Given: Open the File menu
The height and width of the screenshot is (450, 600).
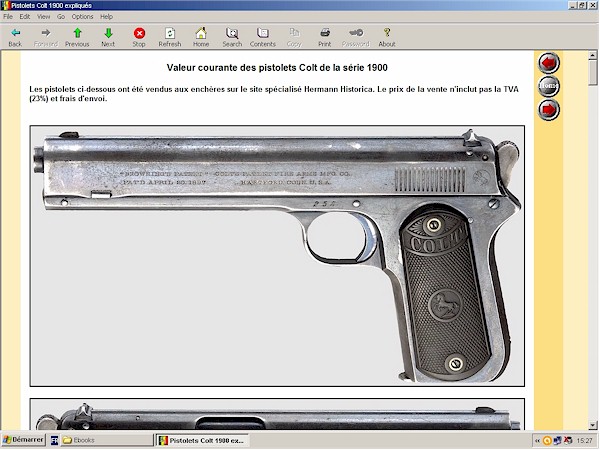Looking at the screenshot, I should point(8,16).
